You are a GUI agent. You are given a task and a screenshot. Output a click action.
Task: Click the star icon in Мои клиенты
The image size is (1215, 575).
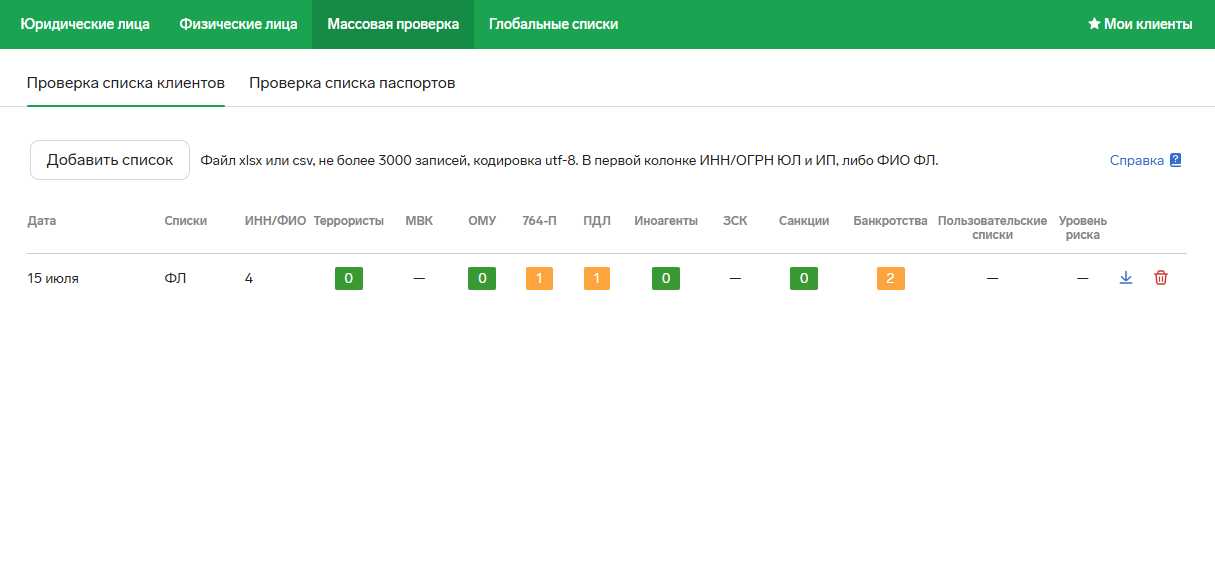[1094, 24]
